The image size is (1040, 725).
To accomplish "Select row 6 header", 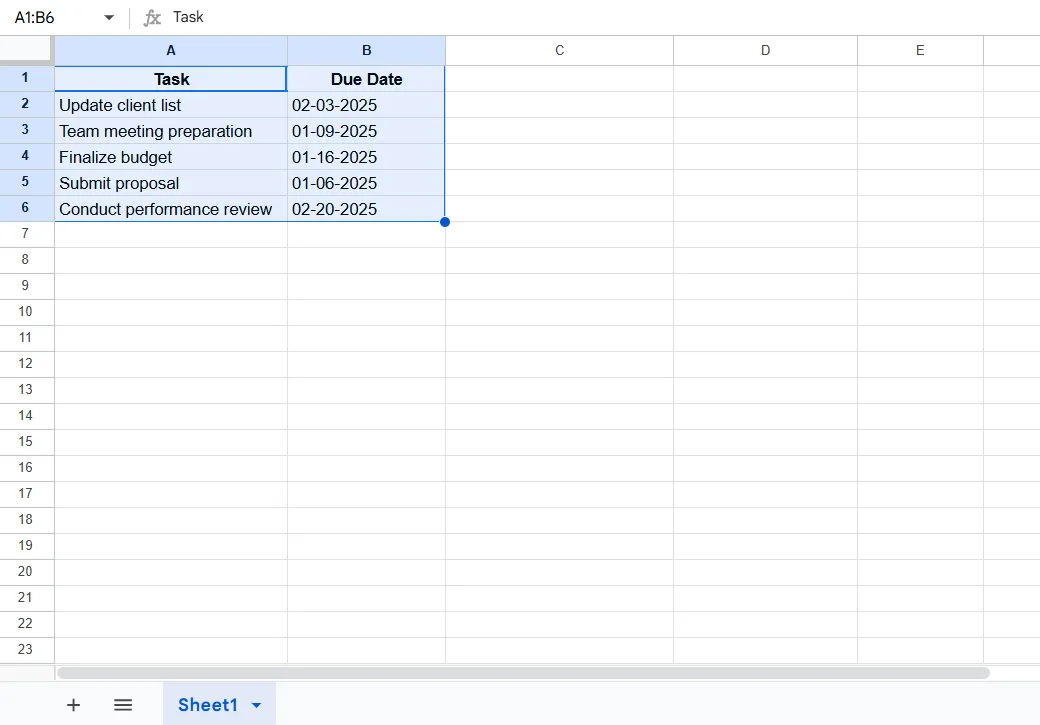I will tap(26, 208).
